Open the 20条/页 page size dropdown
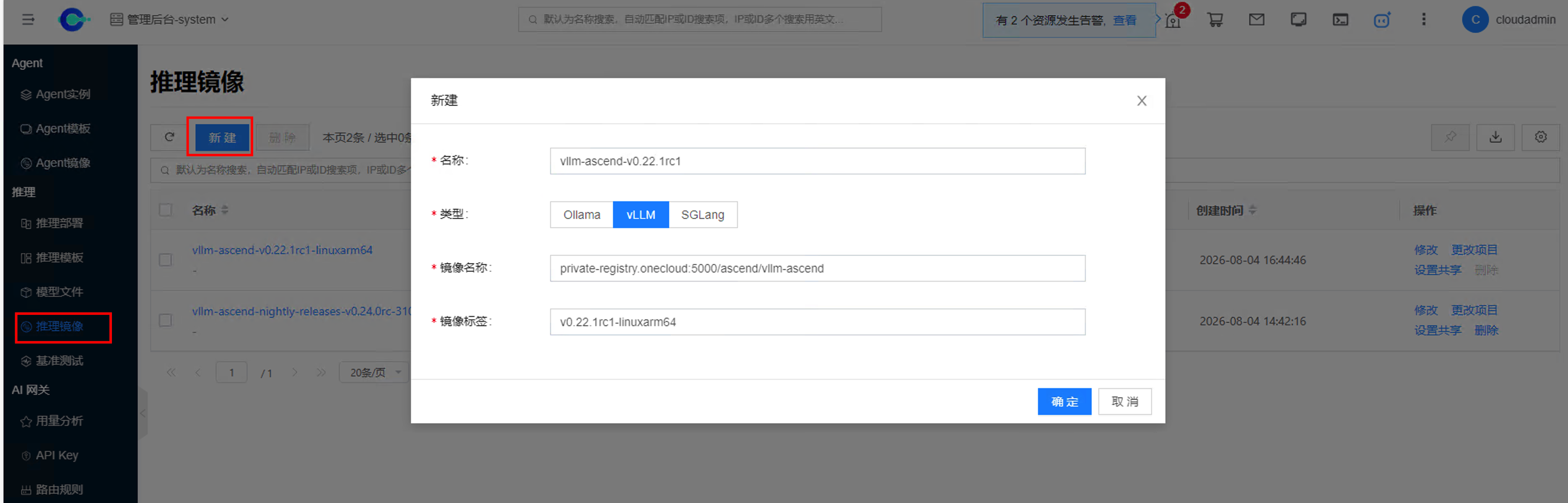Viewport: 1568px width, 503px height. pos(374,372)
